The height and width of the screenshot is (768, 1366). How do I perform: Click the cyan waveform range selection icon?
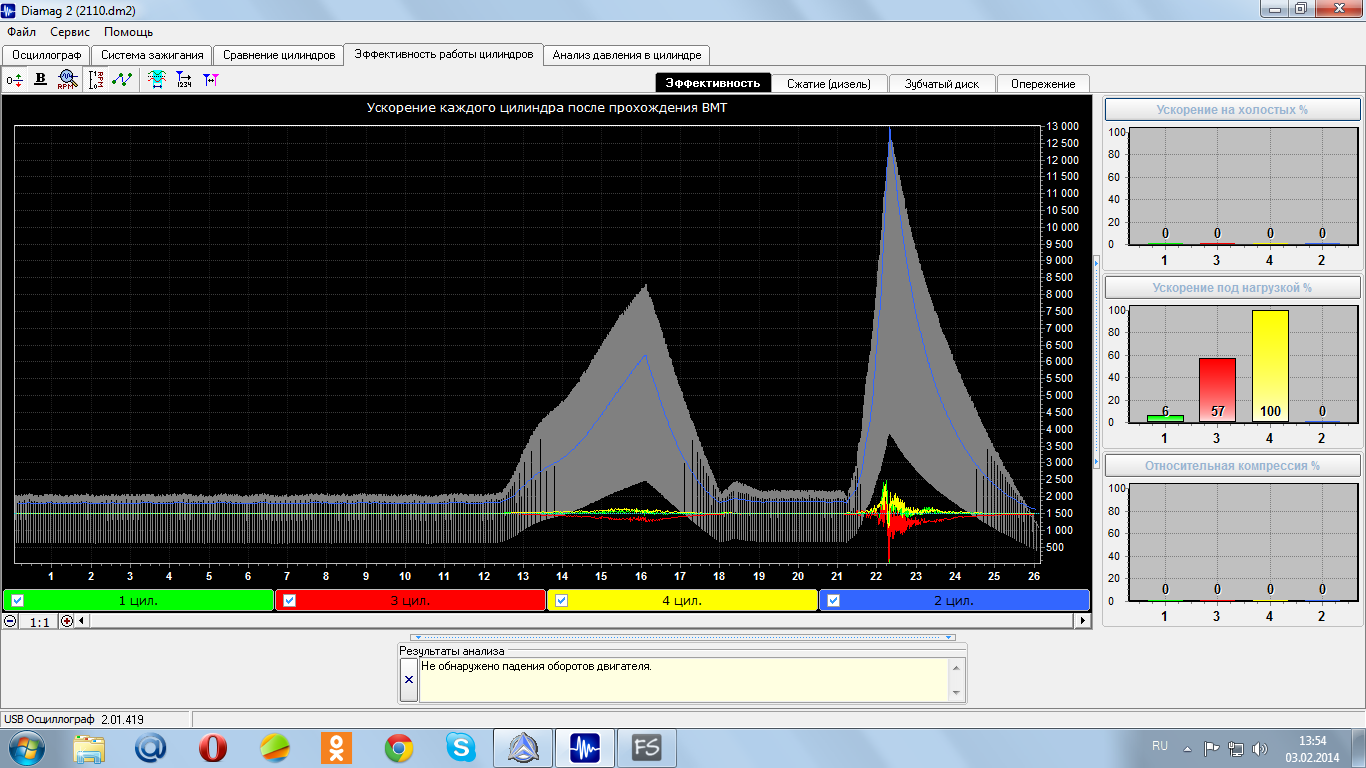[x=156, y=80]
